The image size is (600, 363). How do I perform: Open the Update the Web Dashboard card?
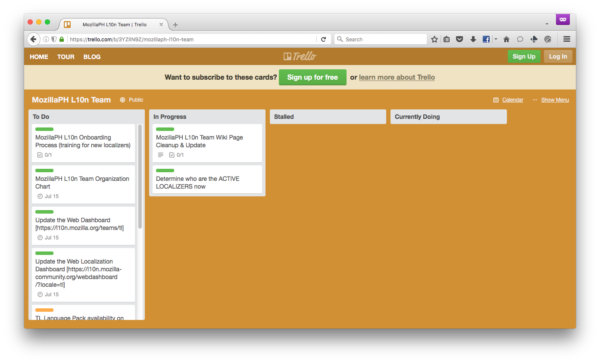[x=83, y=226]
